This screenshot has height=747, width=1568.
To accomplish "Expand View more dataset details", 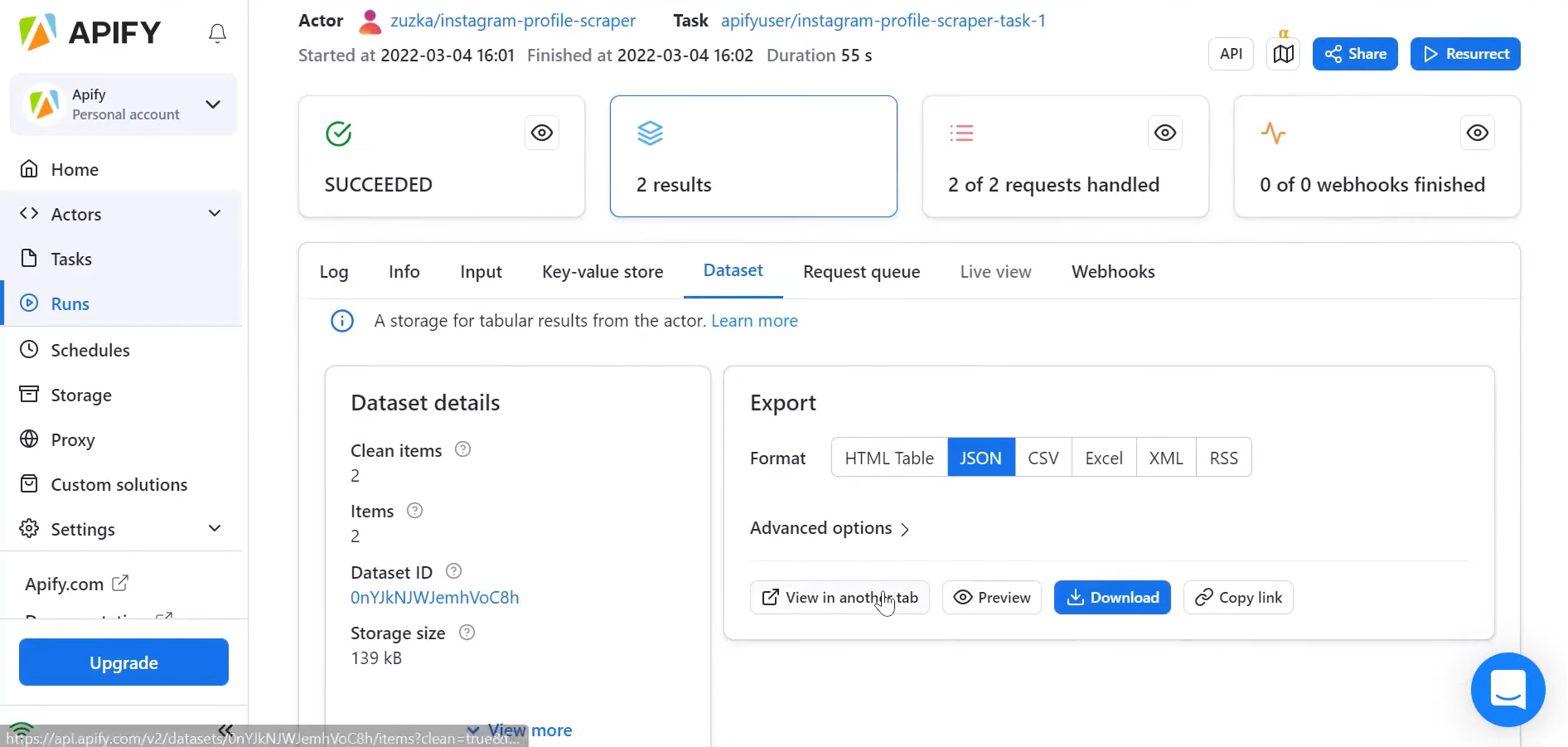I will [520, 730].
